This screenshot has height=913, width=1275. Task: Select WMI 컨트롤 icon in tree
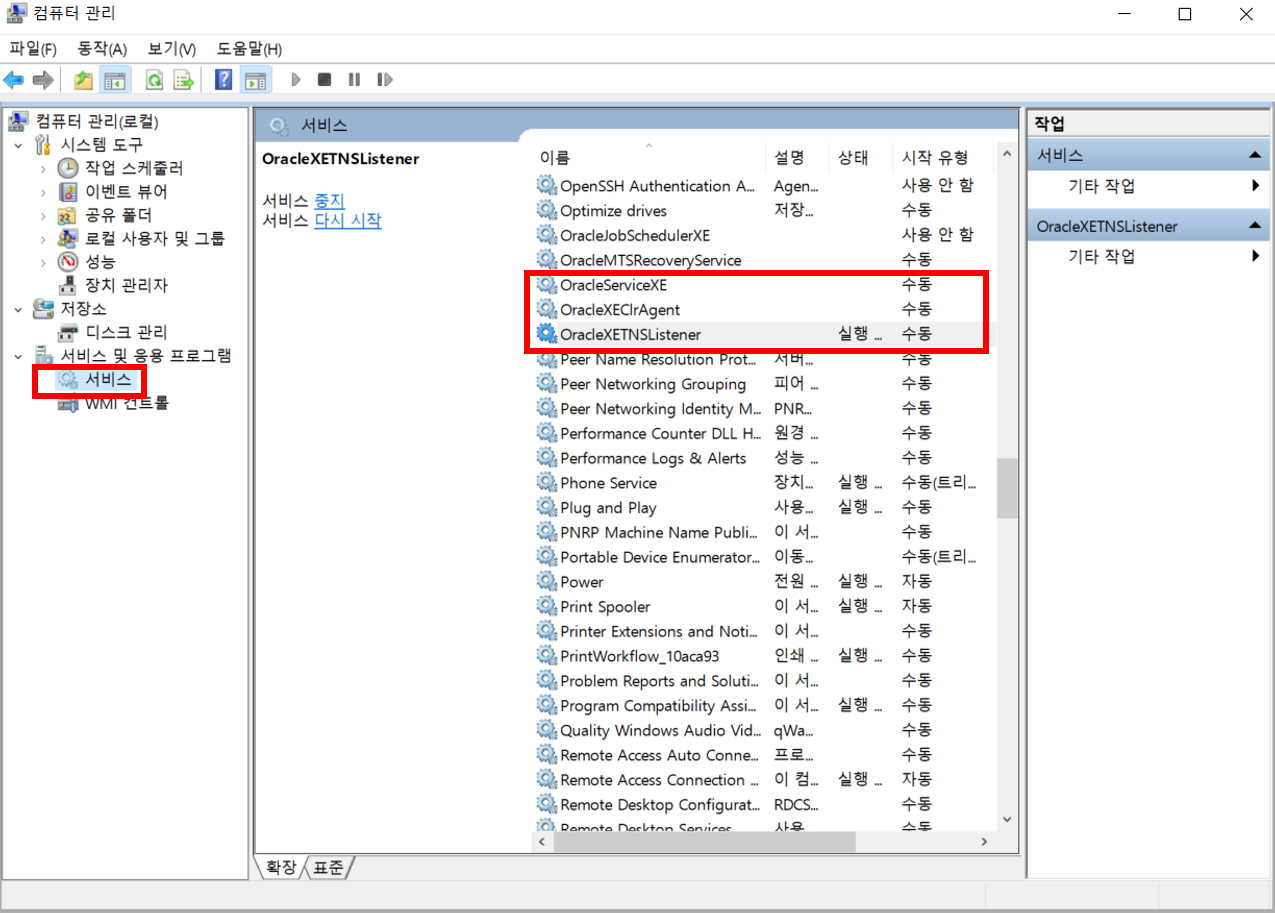[x=68, y=403]
